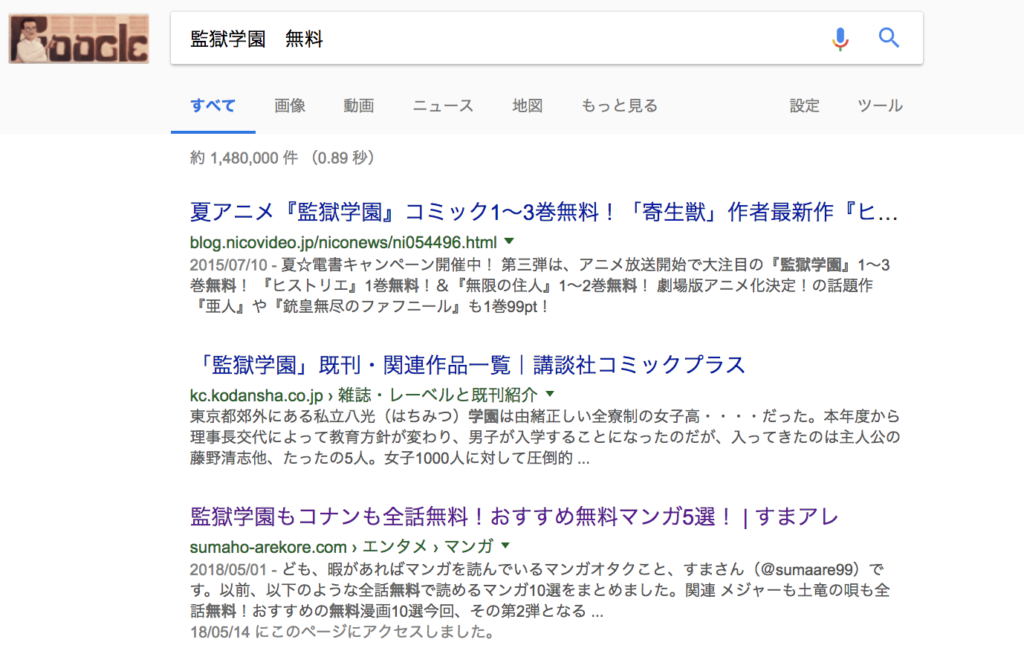
Task: Click the Google doodle logo
Action: [x=79, y=39]
